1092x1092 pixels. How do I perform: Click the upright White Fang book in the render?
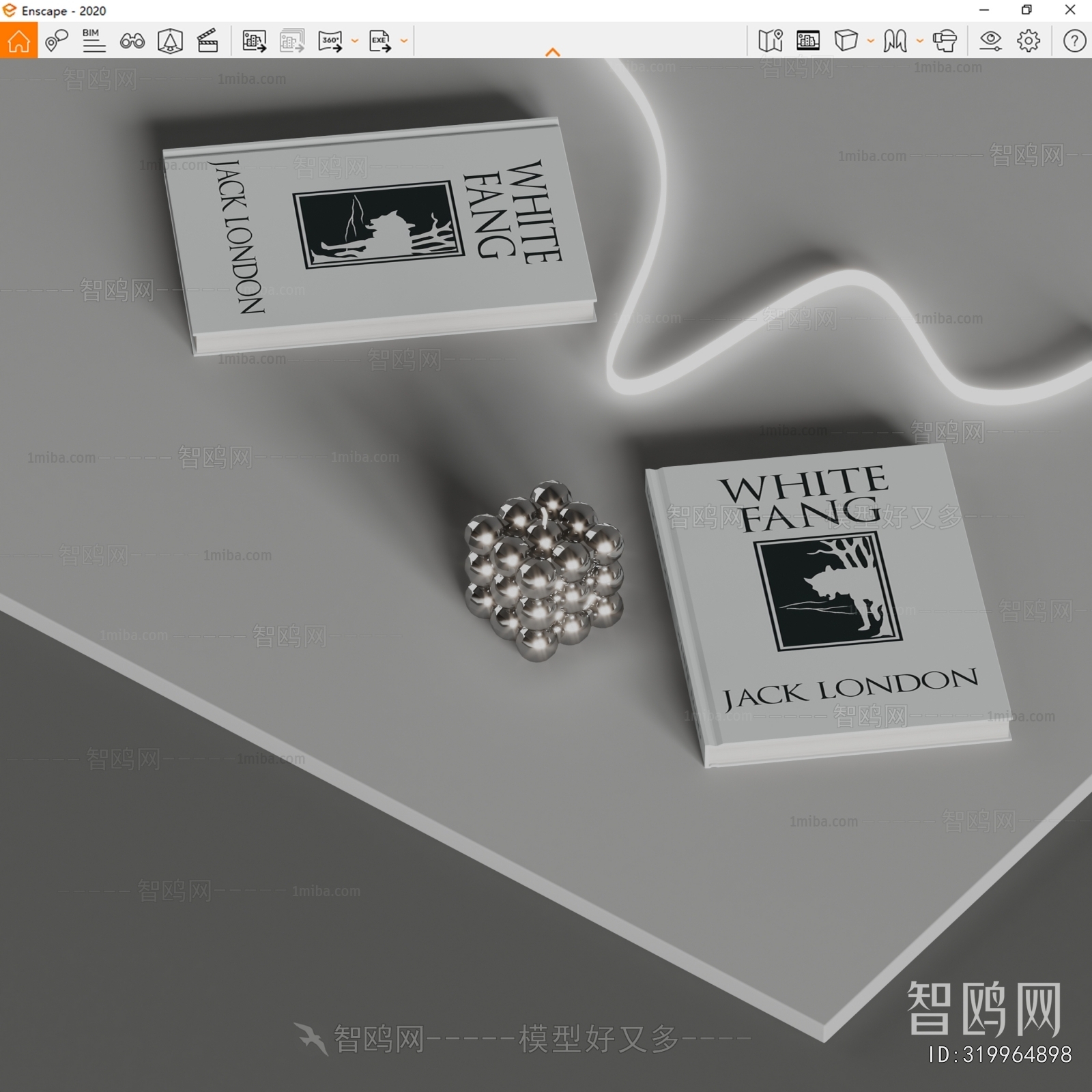(x=828, y=604)
